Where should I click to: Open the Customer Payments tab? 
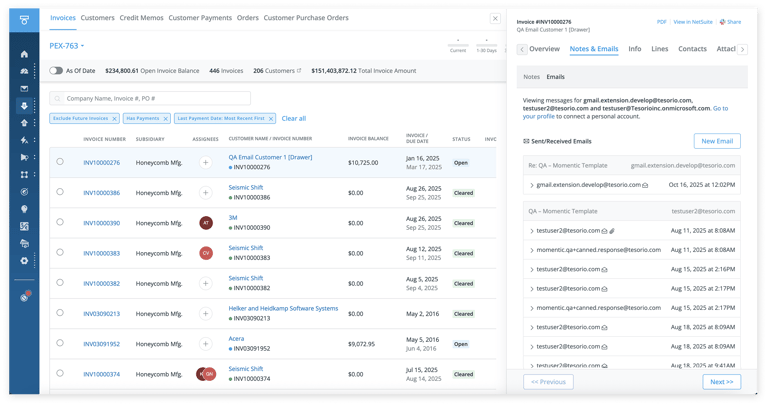coord(200,18)
